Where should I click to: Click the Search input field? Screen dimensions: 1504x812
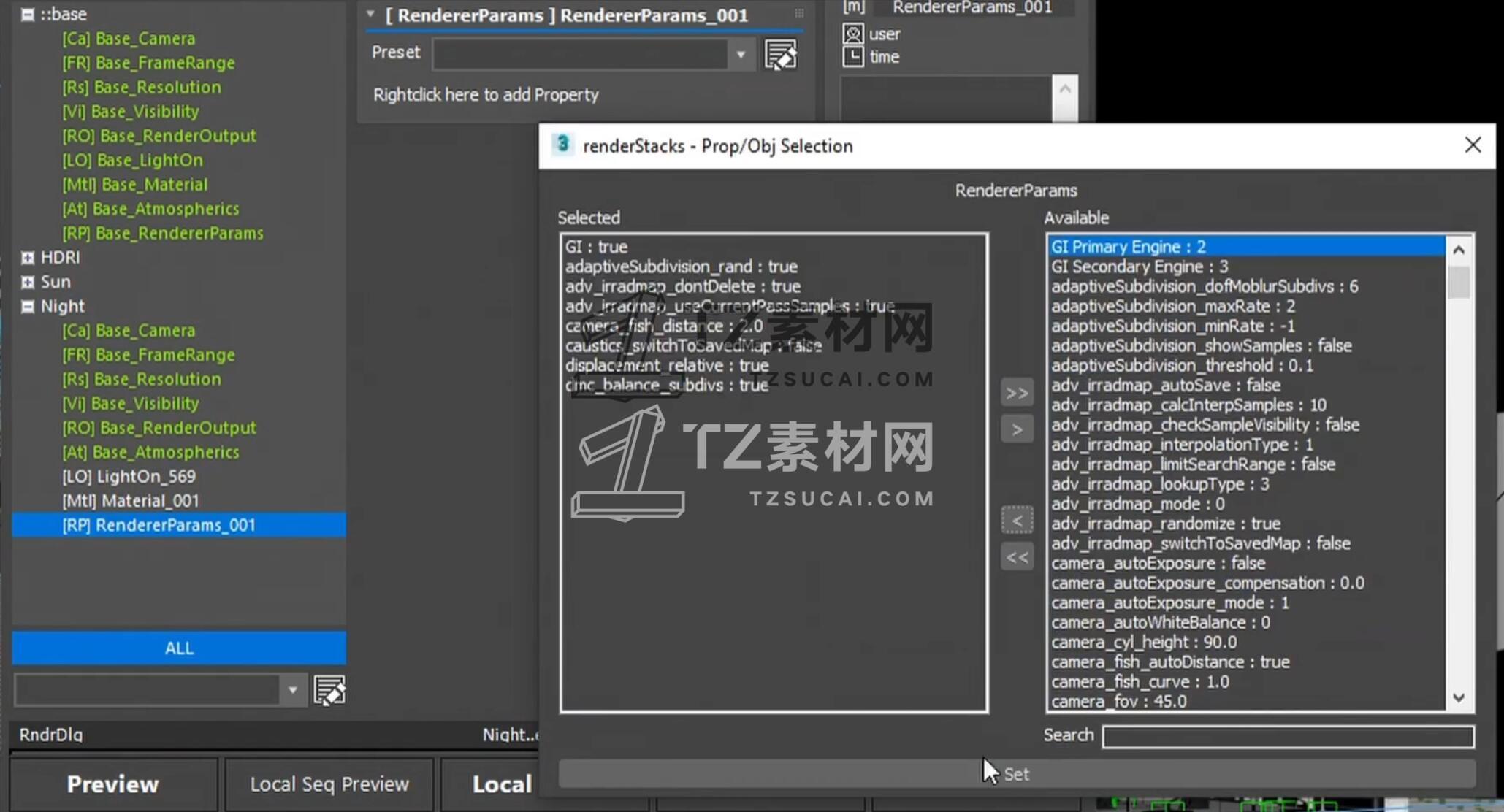[1287, 736]
